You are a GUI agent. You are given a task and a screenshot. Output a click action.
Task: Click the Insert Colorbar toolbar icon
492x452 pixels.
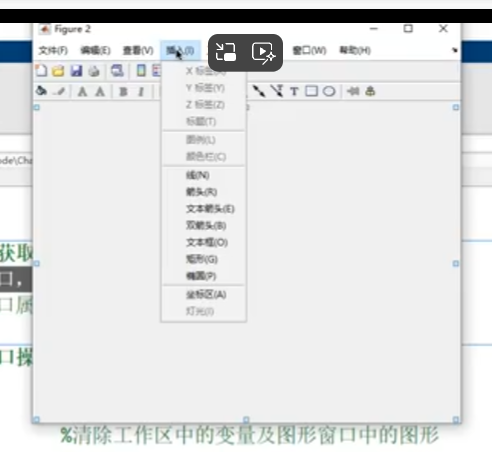point(141,71)
